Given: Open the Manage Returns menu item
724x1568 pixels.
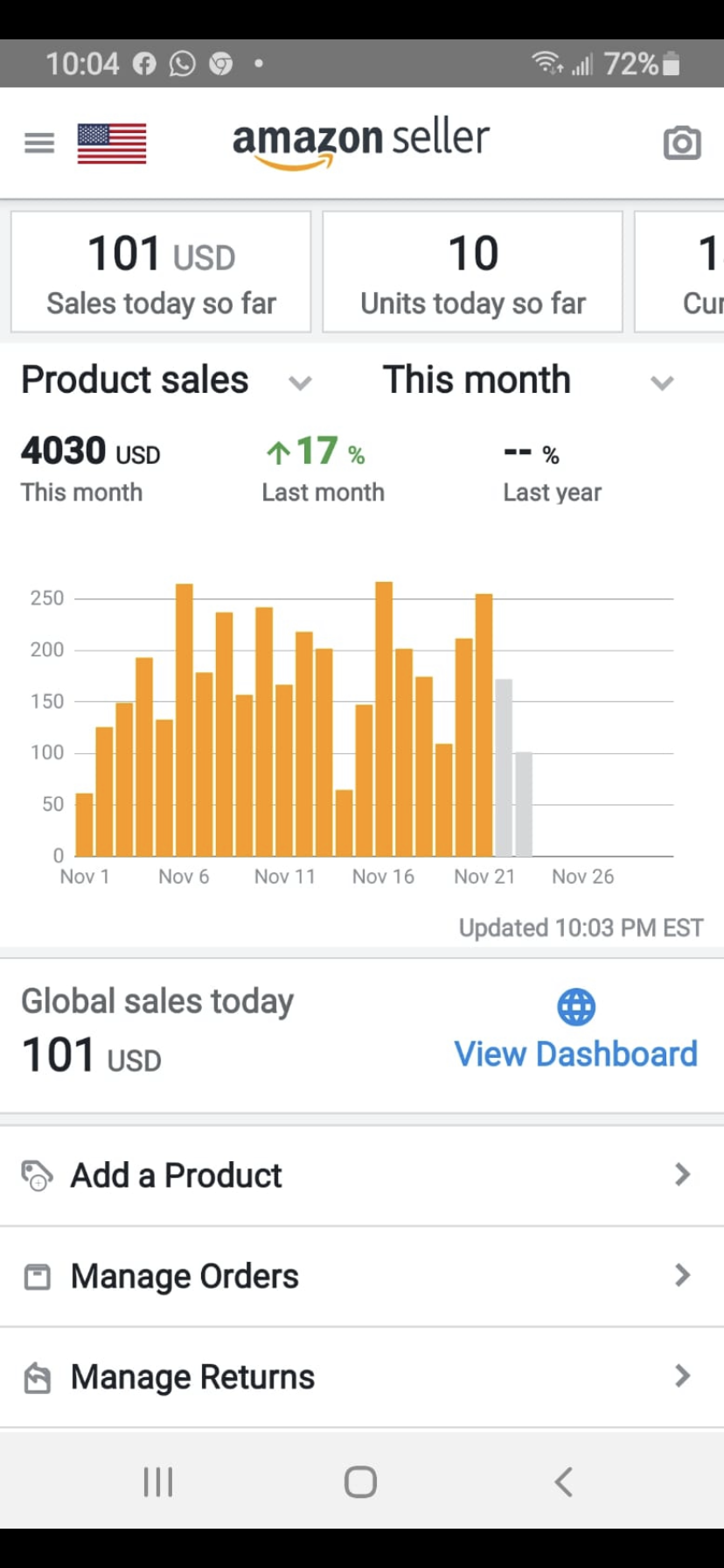Looking at the screenshot, I should [x=192, y=1377].
